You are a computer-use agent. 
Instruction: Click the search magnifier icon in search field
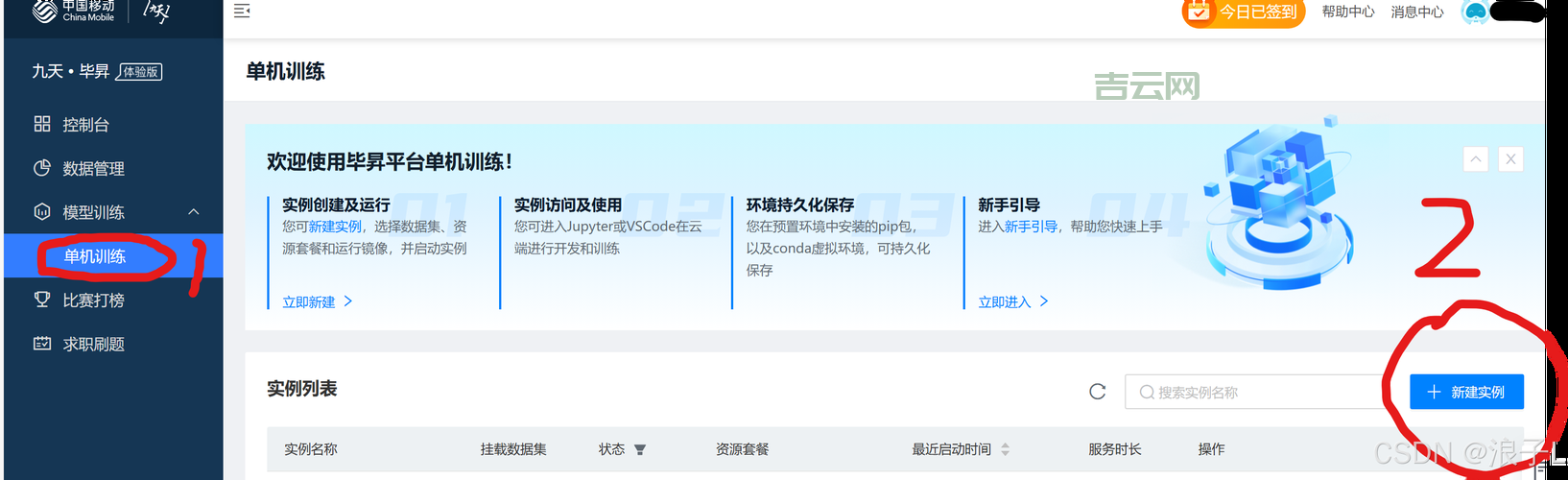point(1146,392)
